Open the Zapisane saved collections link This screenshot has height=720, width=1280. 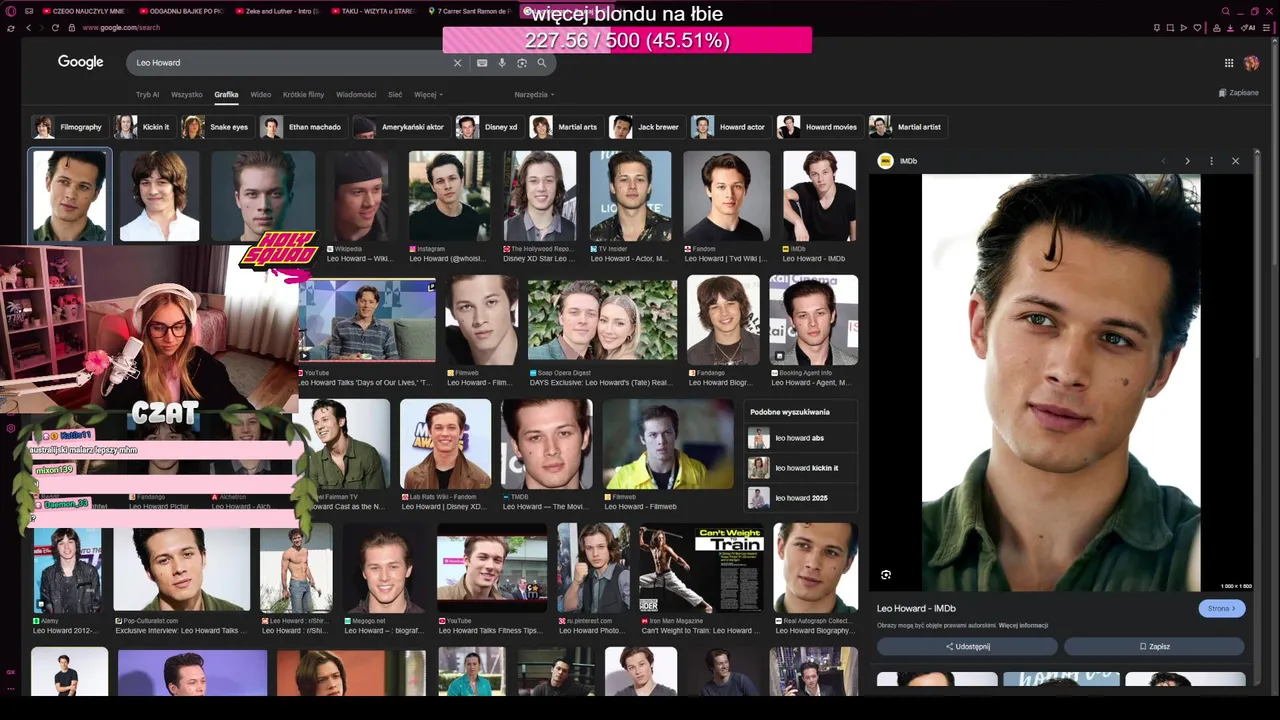[x=1239, y=93]
